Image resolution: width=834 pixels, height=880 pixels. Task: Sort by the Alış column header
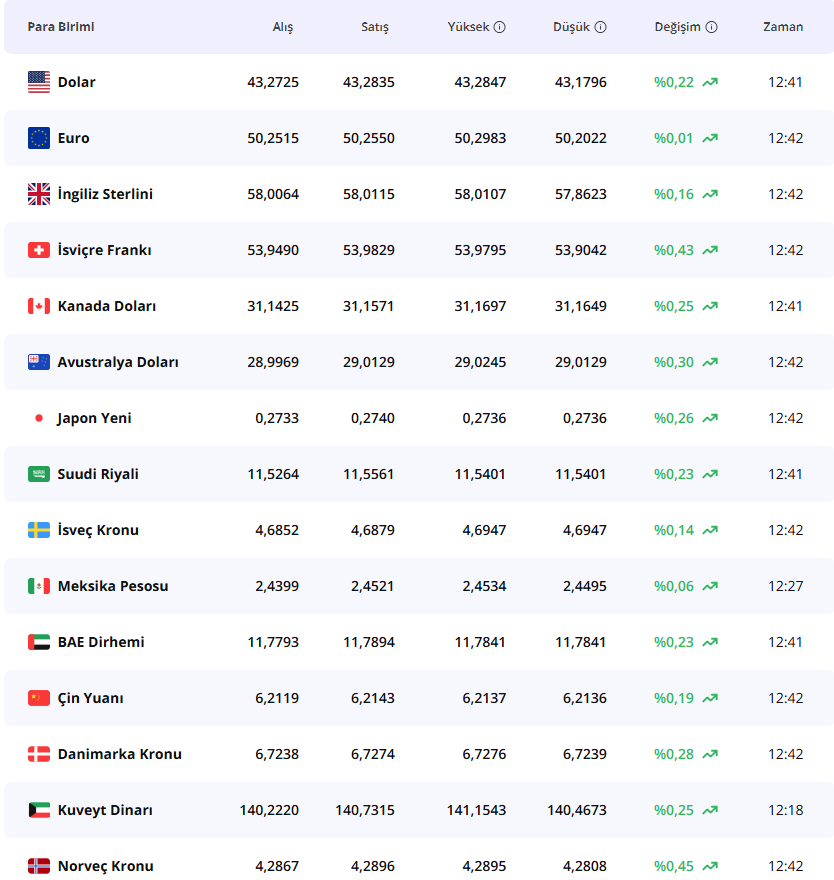click(x=283, y=27)
